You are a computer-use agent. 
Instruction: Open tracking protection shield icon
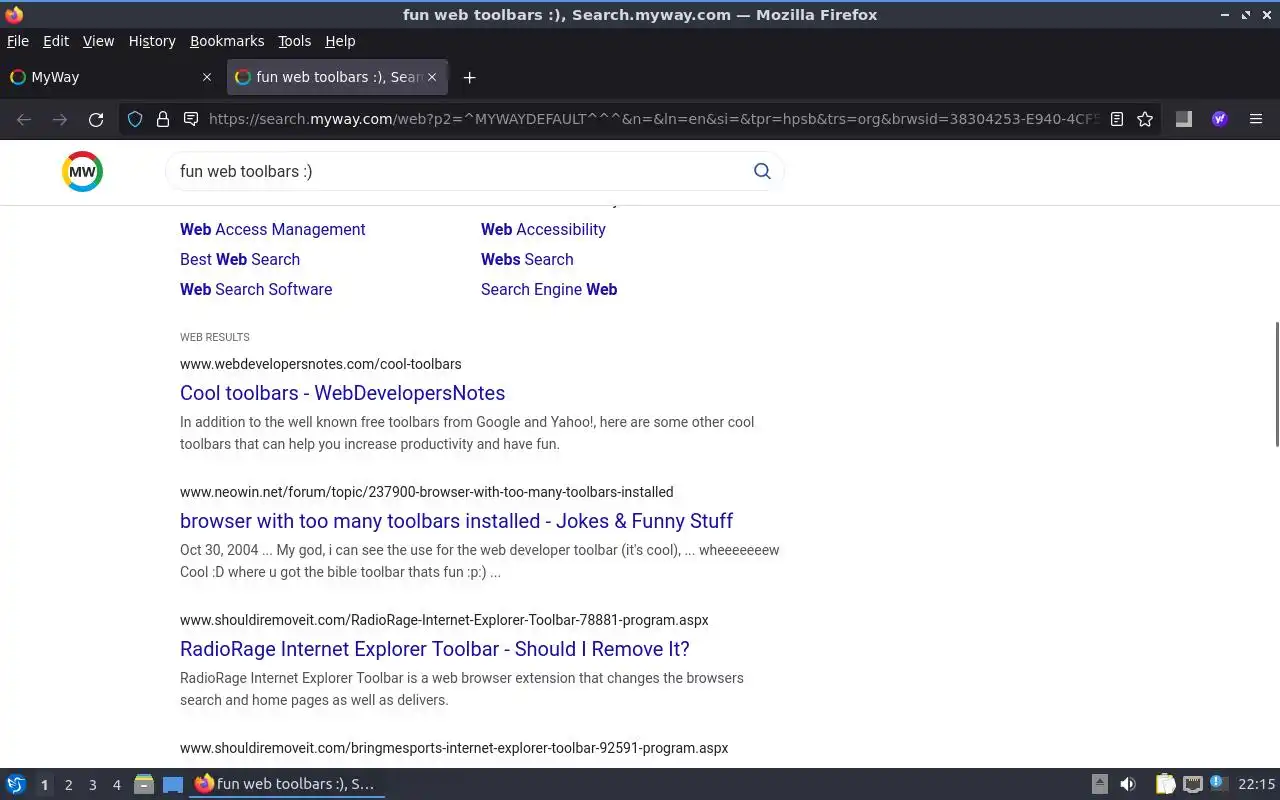click(135, 119)
